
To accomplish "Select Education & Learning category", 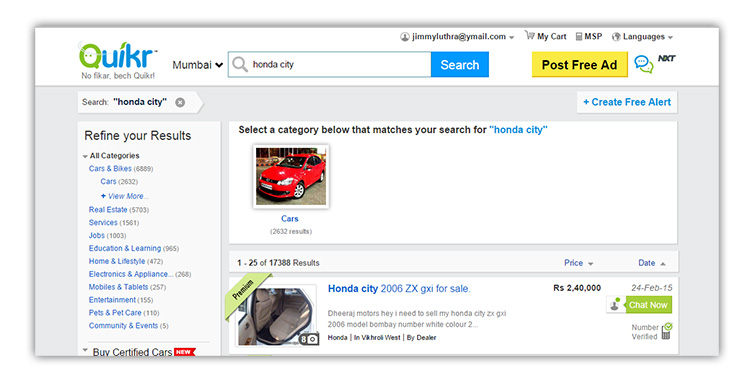I will point(125,249).
